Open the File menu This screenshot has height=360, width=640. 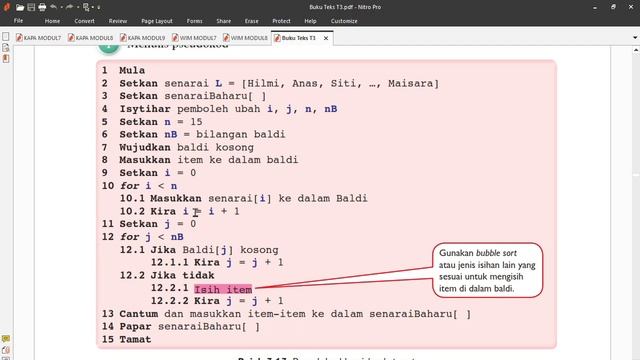pos(18,21)
